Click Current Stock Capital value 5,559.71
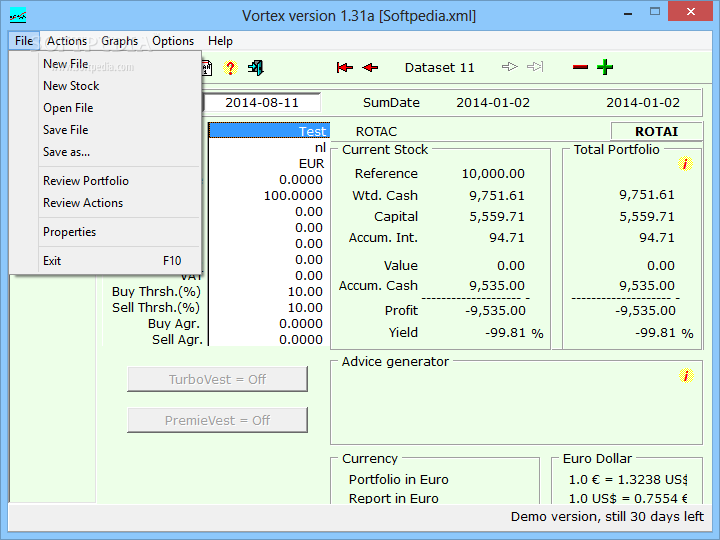The height and width of the screenshot is (540, 720). point(496,217)
